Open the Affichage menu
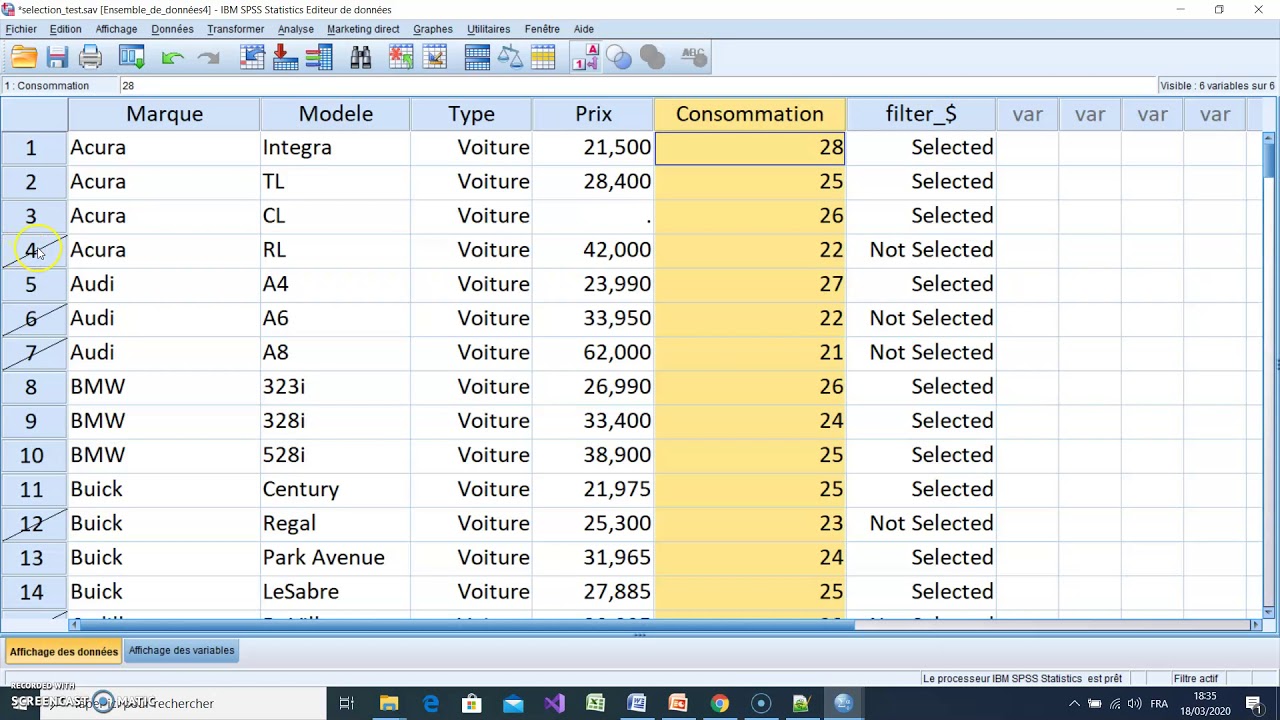The width and height of the screenshot is (1280, 720). (x=116, y=29)
